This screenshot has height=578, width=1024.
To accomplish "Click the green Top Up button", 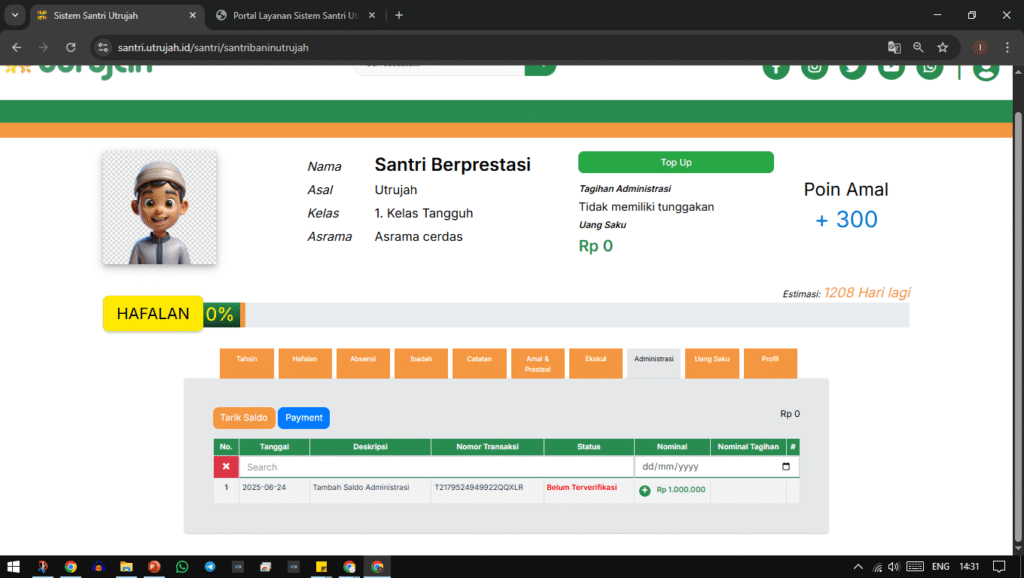I will click(676, 162).
